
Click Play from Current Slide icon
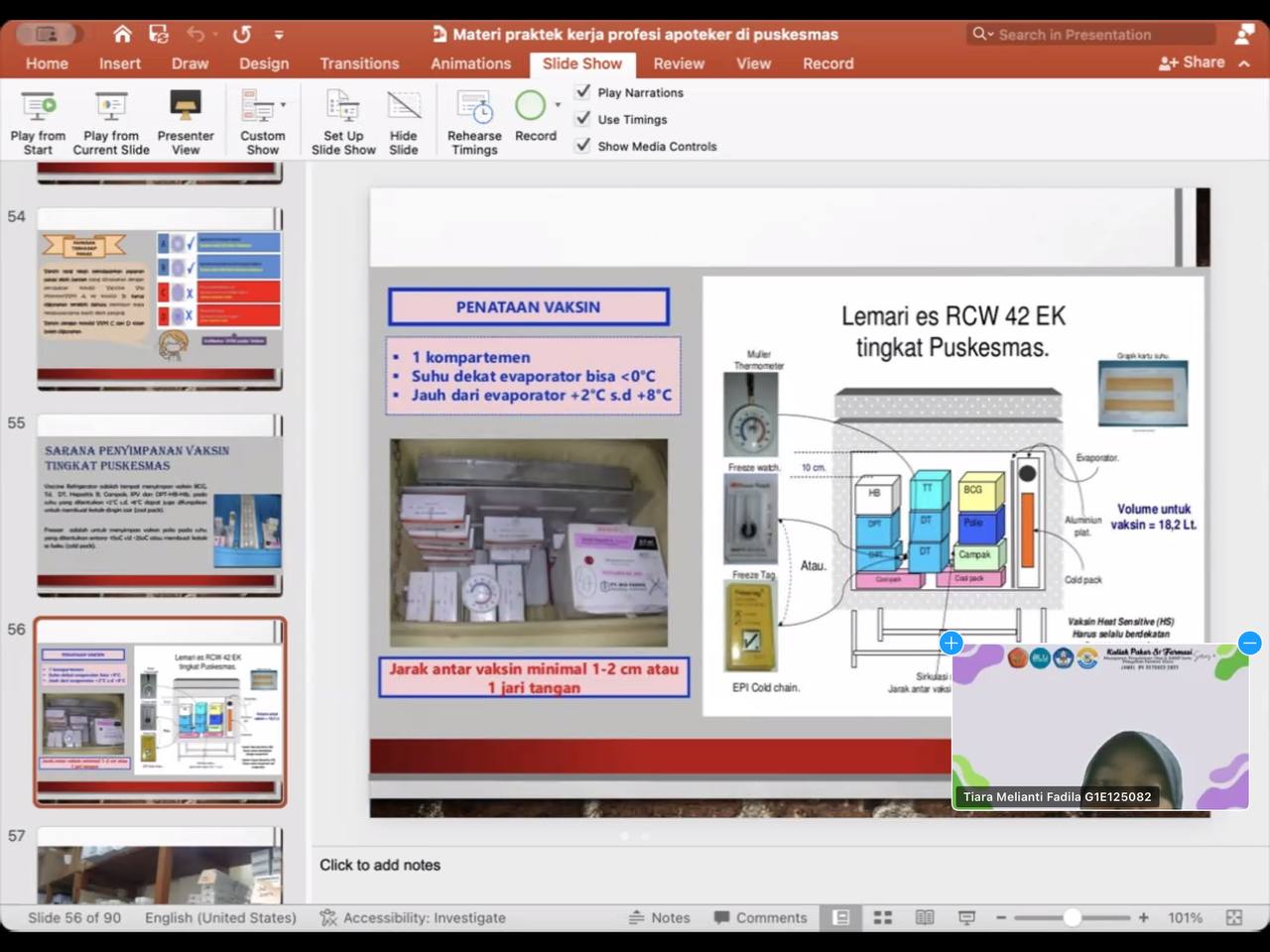point(110,107)
